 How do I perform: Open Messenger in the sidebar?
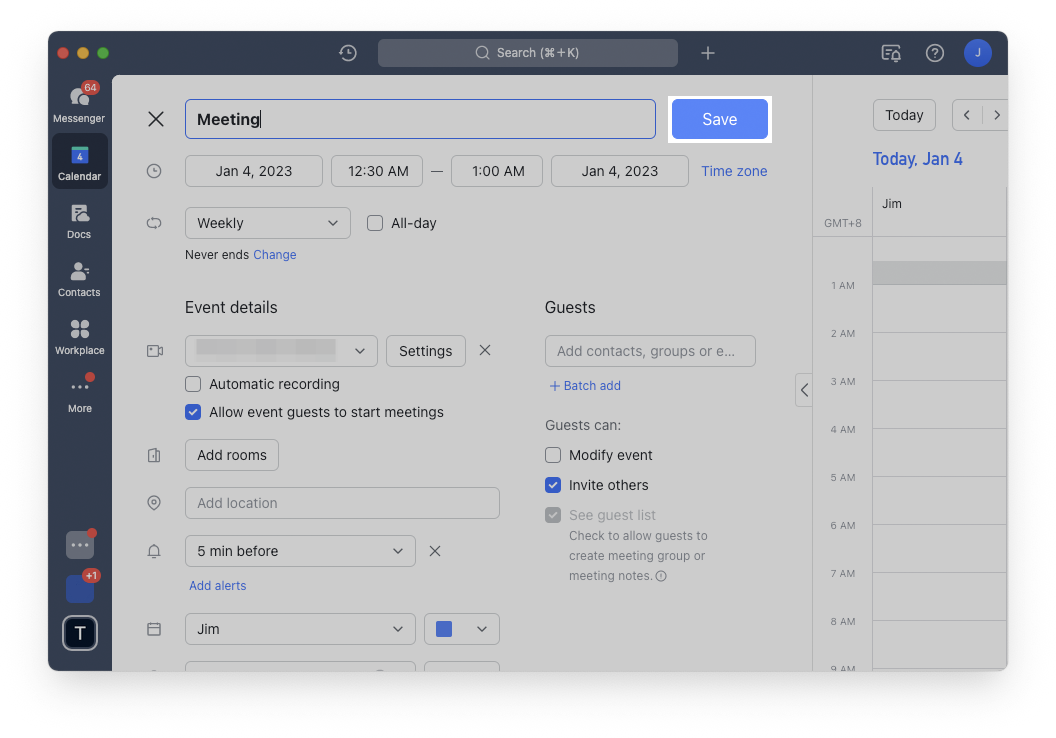[x=79, y=103]
